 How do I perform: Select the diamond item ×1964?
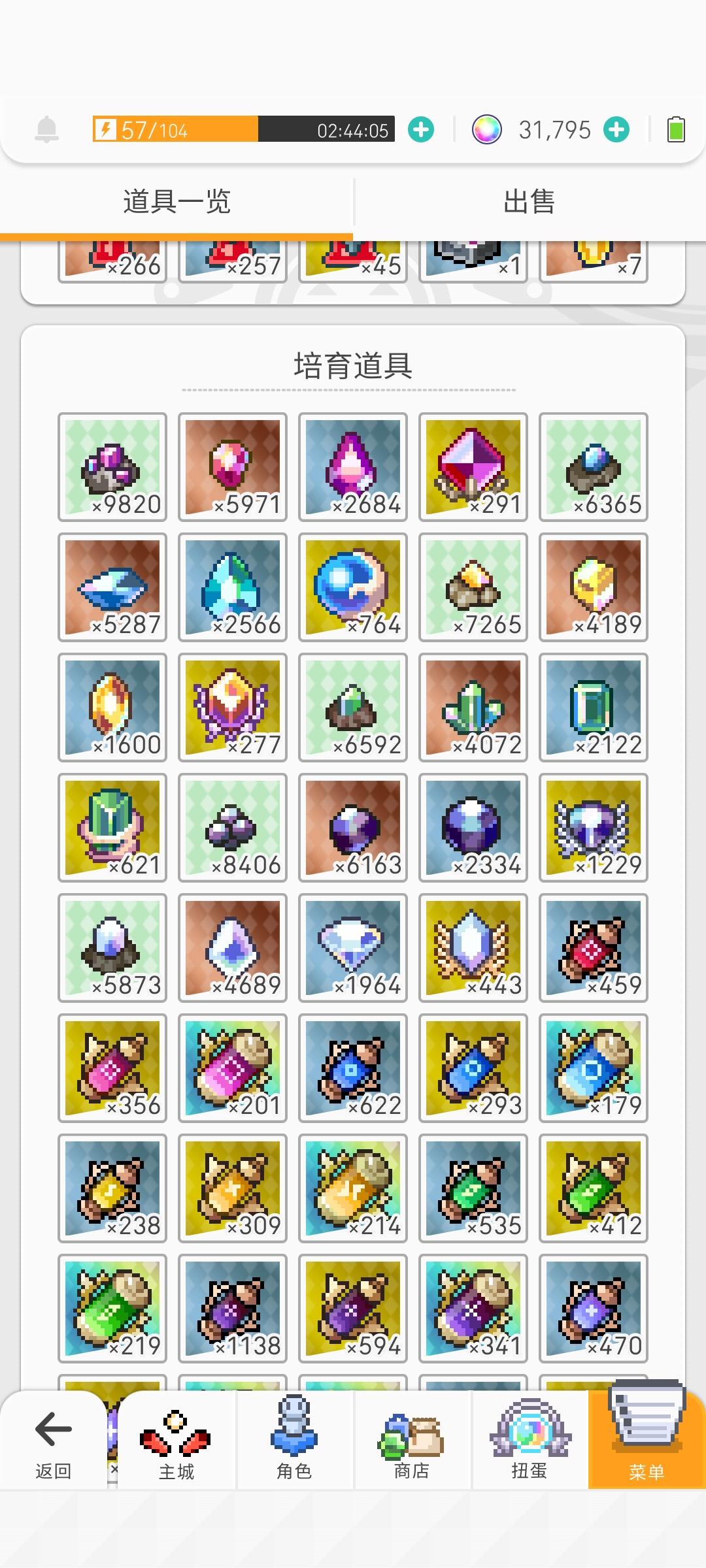click(x=353, y=948)
